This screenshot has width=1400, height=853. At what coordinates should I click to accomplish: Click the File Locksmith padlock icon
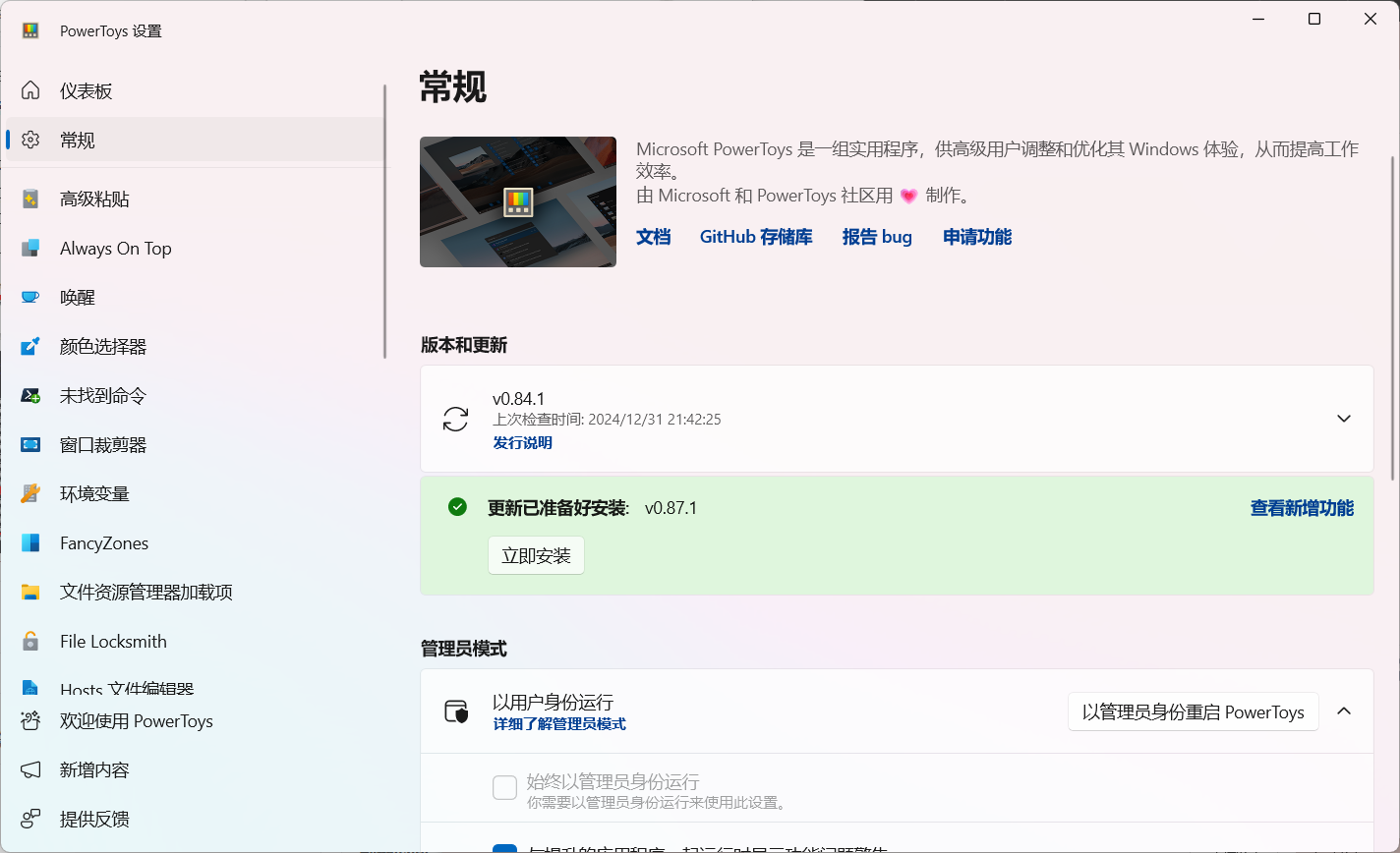click(30, 641)
